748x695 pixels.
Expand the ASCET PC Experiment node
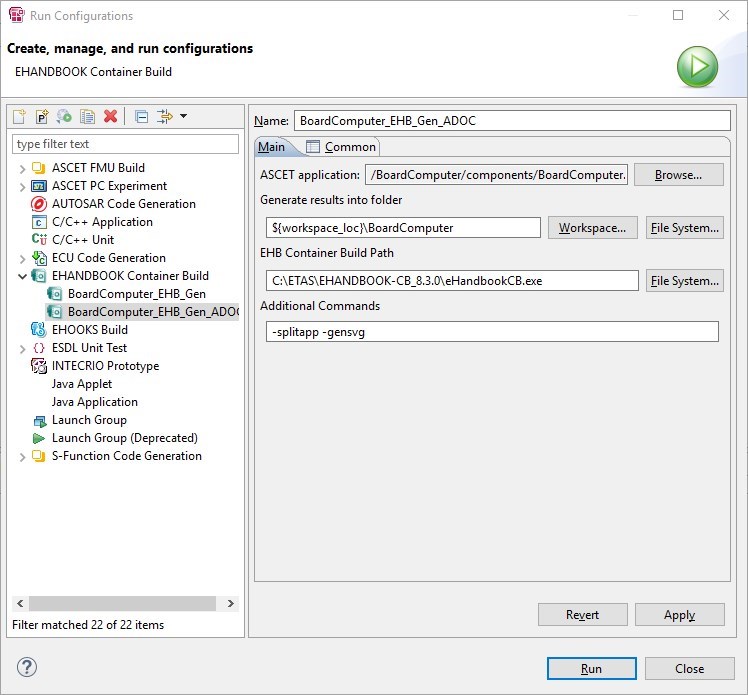coord(22,187)
